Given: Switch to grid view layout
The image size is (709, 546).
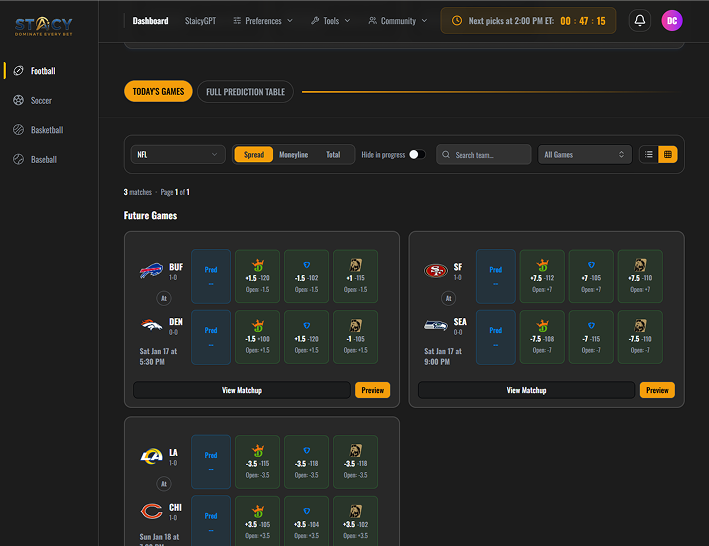Looking at the screenshot, I should click(668, 154).
